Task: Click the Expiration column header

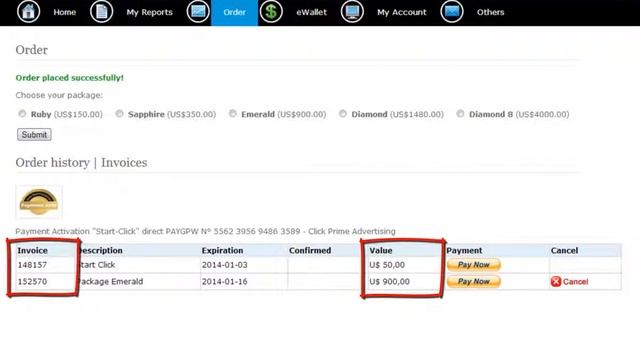Action: click(222, 250)
